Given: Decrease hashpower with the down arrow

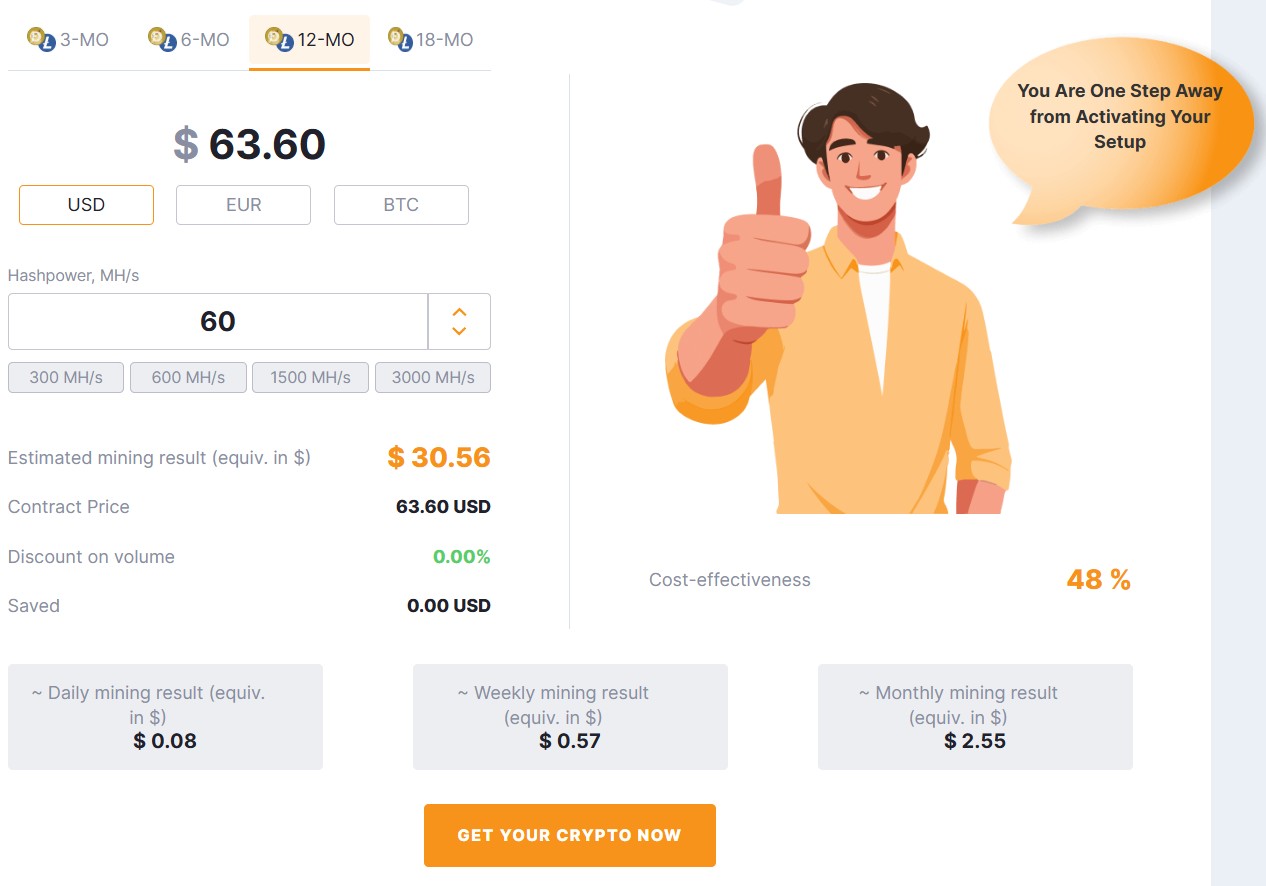Looking at the screenshot, I should pos(459,331).
